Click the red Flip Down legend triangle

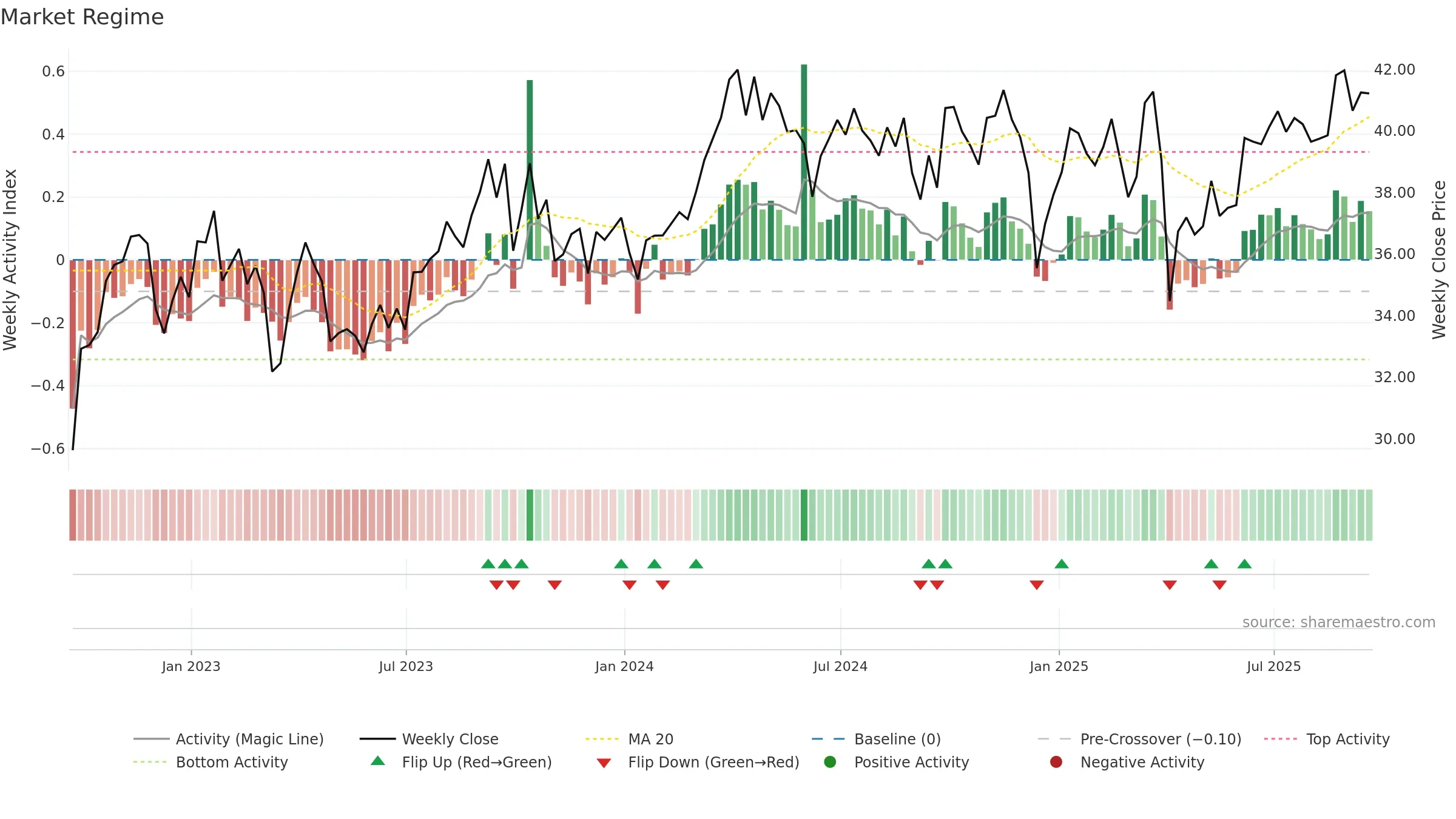tap(604, 763)
